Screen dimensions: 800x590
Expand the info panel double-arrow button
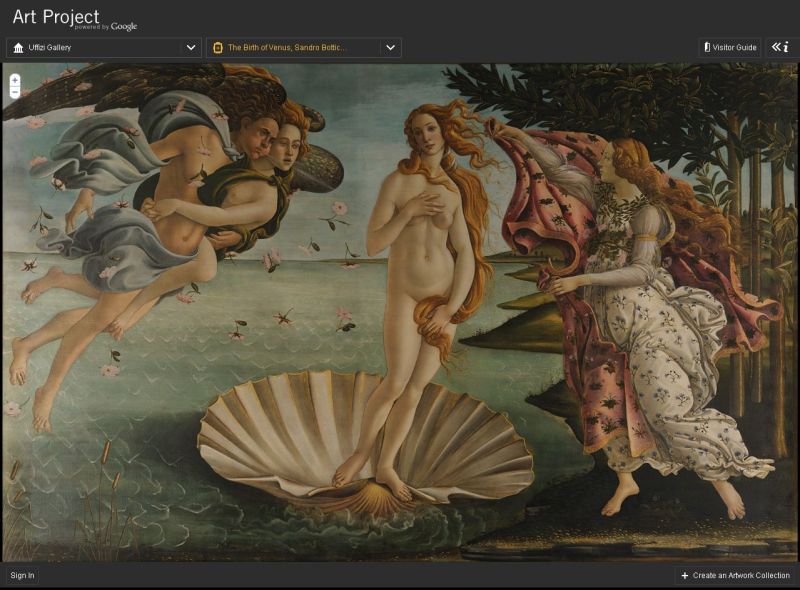coord(780,47)
